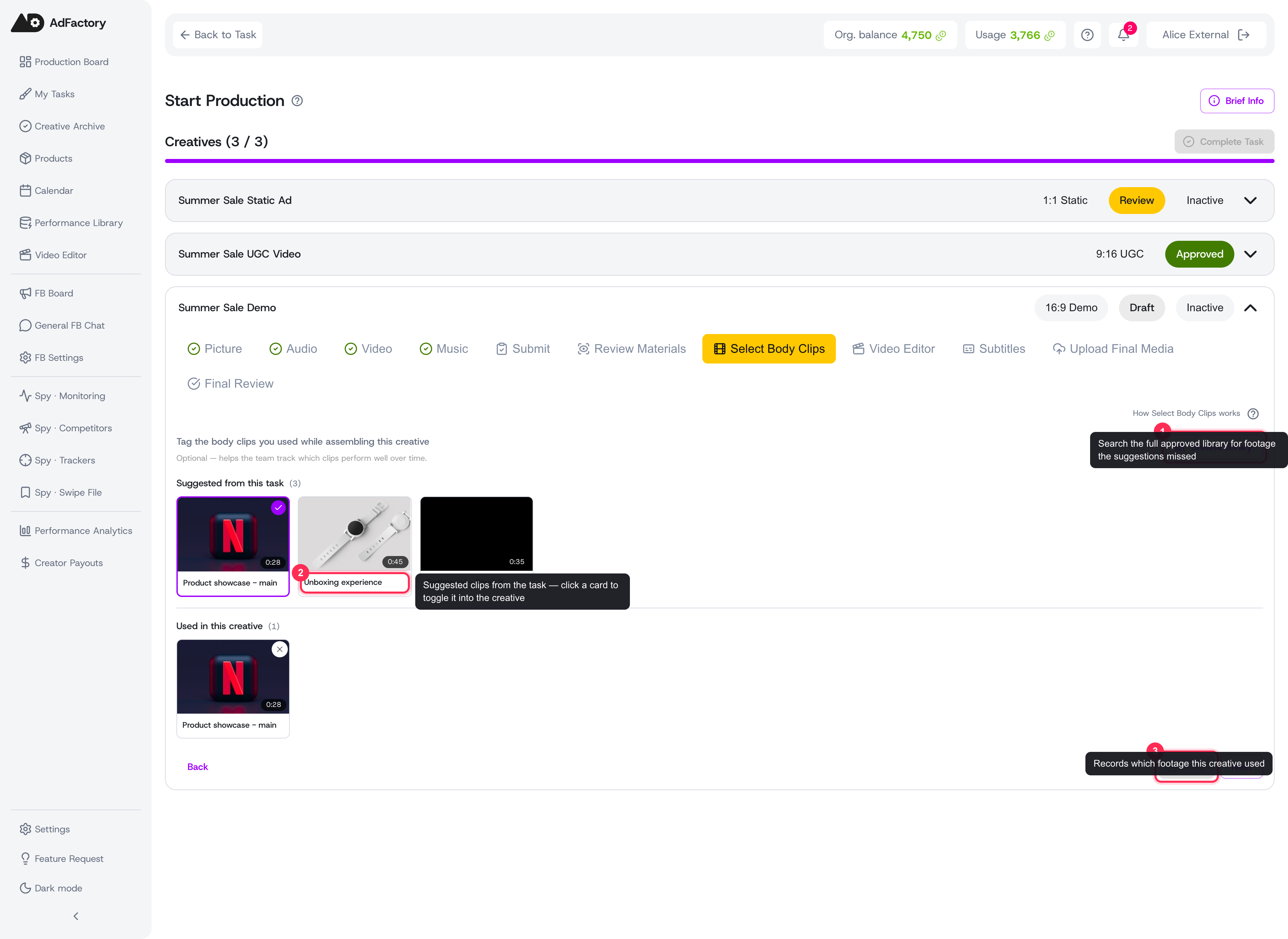Switch to the Review Materials tab
1288x939 pixels.
pyautogui.click(x=632, y=348)
